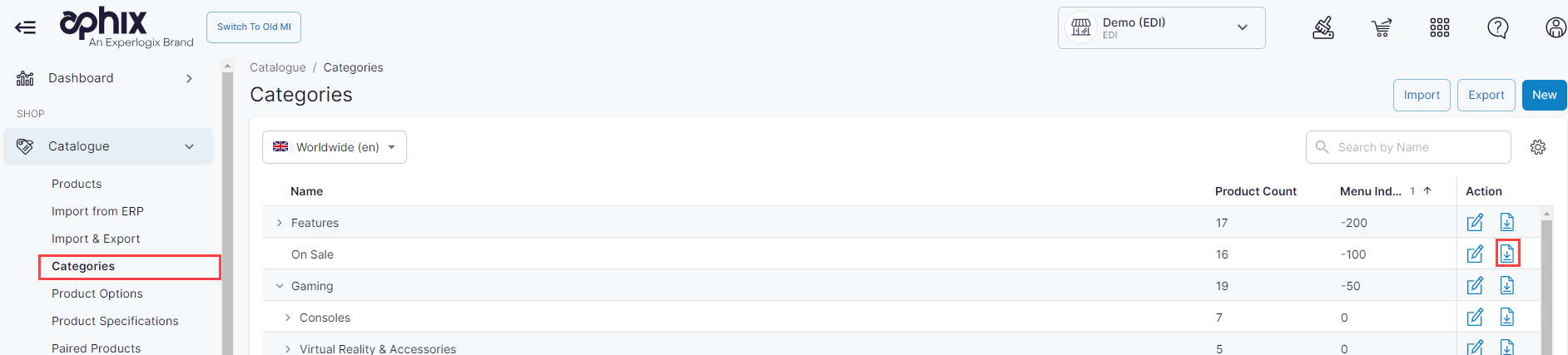This screenshot has width=1568, height=355.
Task: Click the New category button
Action: tap(1544, 95)
